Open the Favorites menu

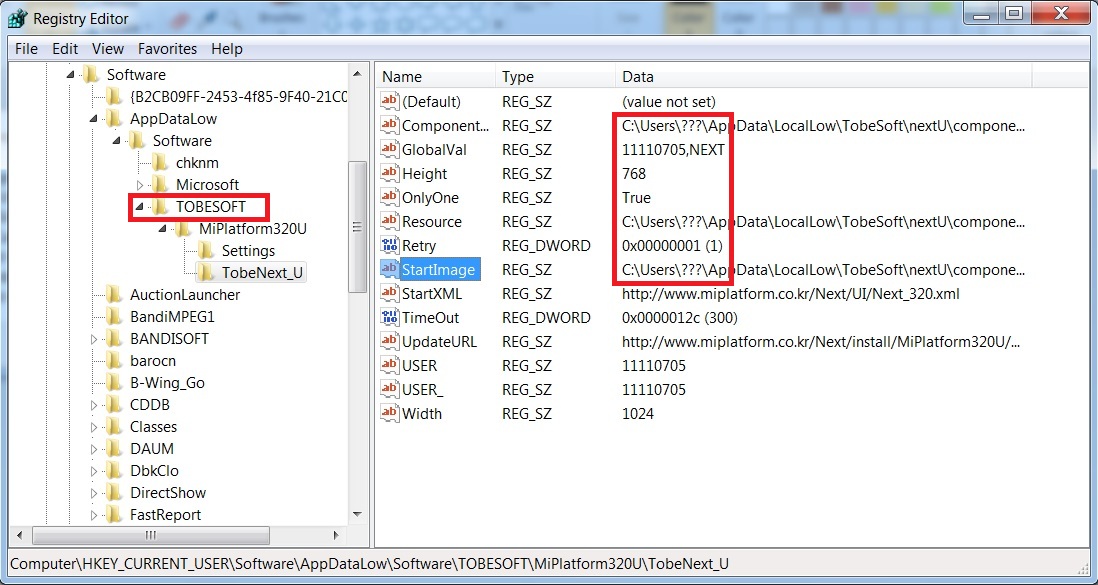click(167, 49)
